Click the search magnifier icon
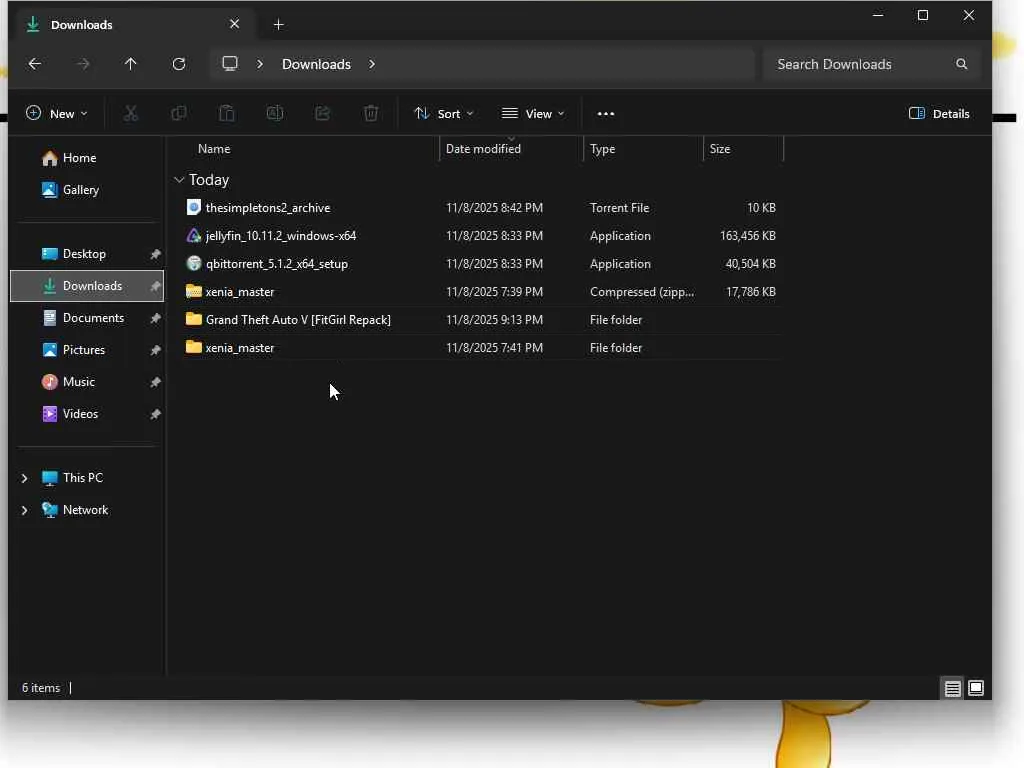The image size is (1024, 768). click(x=961, y=64)
